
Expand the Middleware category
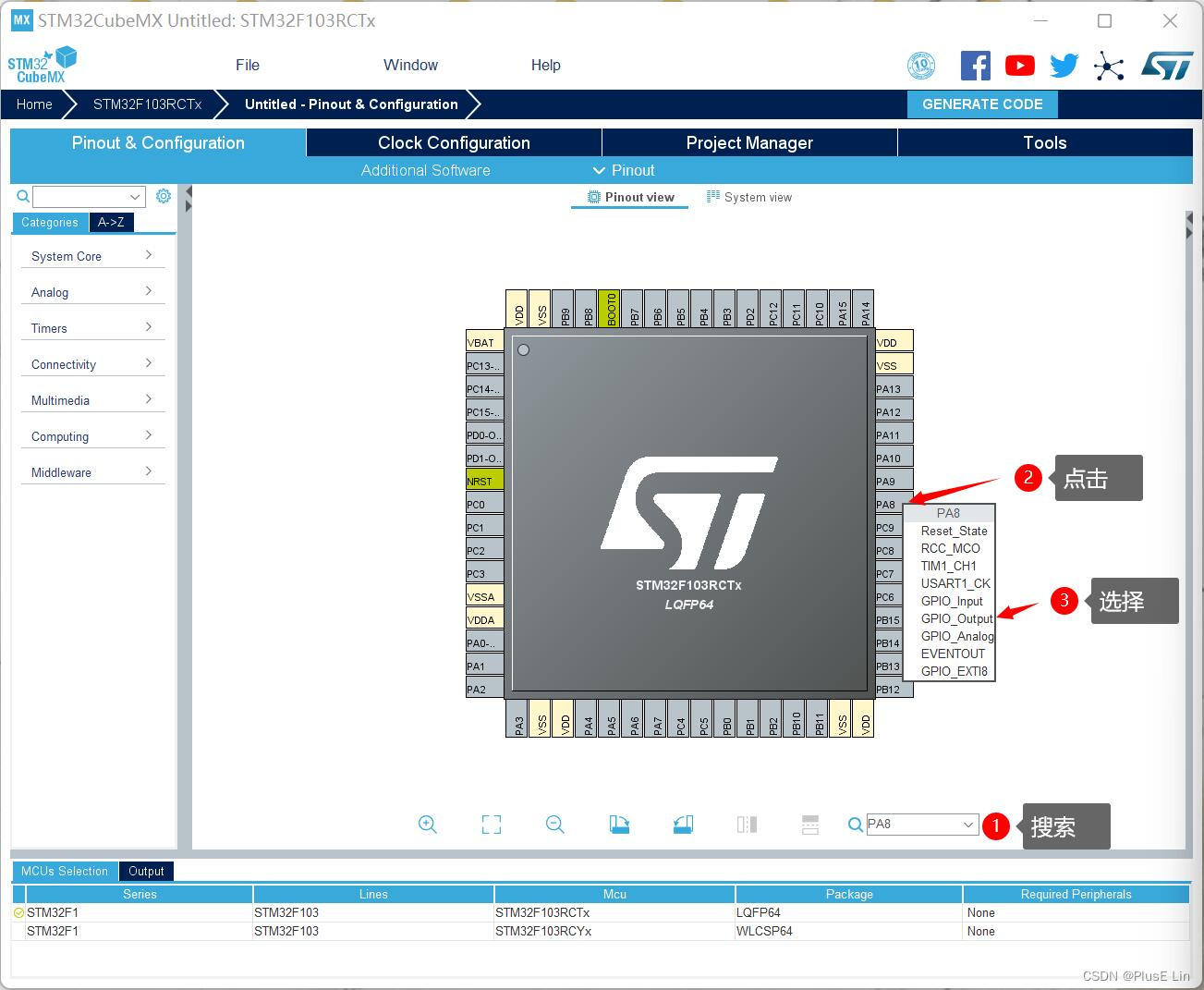[92, 472]
